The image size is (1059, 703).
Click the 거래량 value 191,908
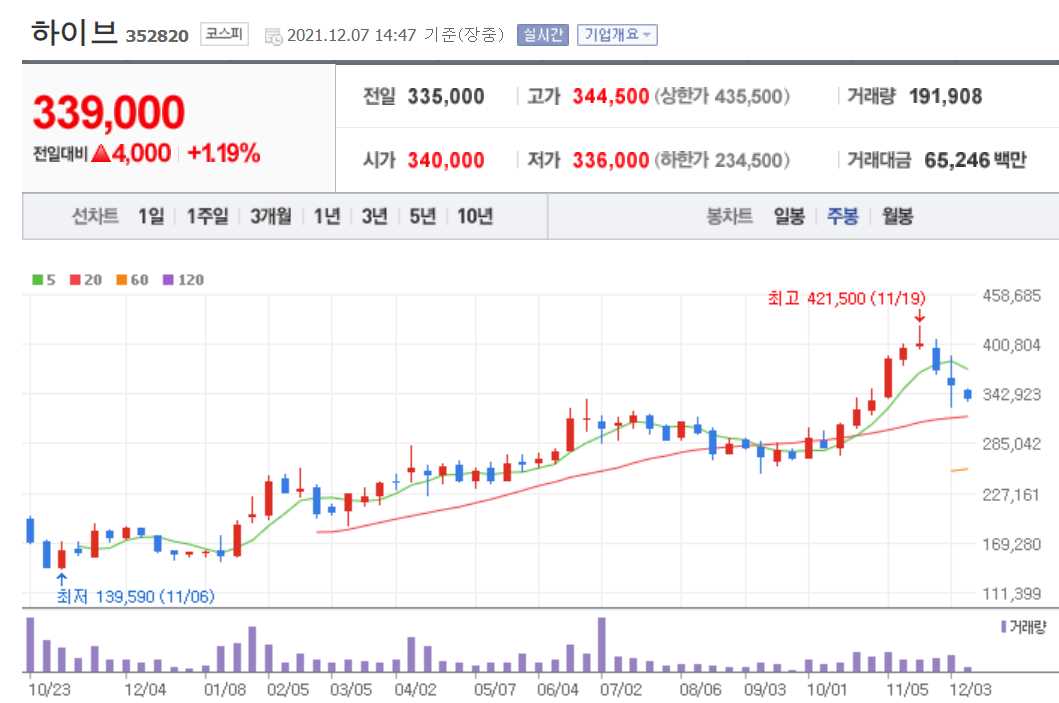pyautogui.click(x=946, y=97)
